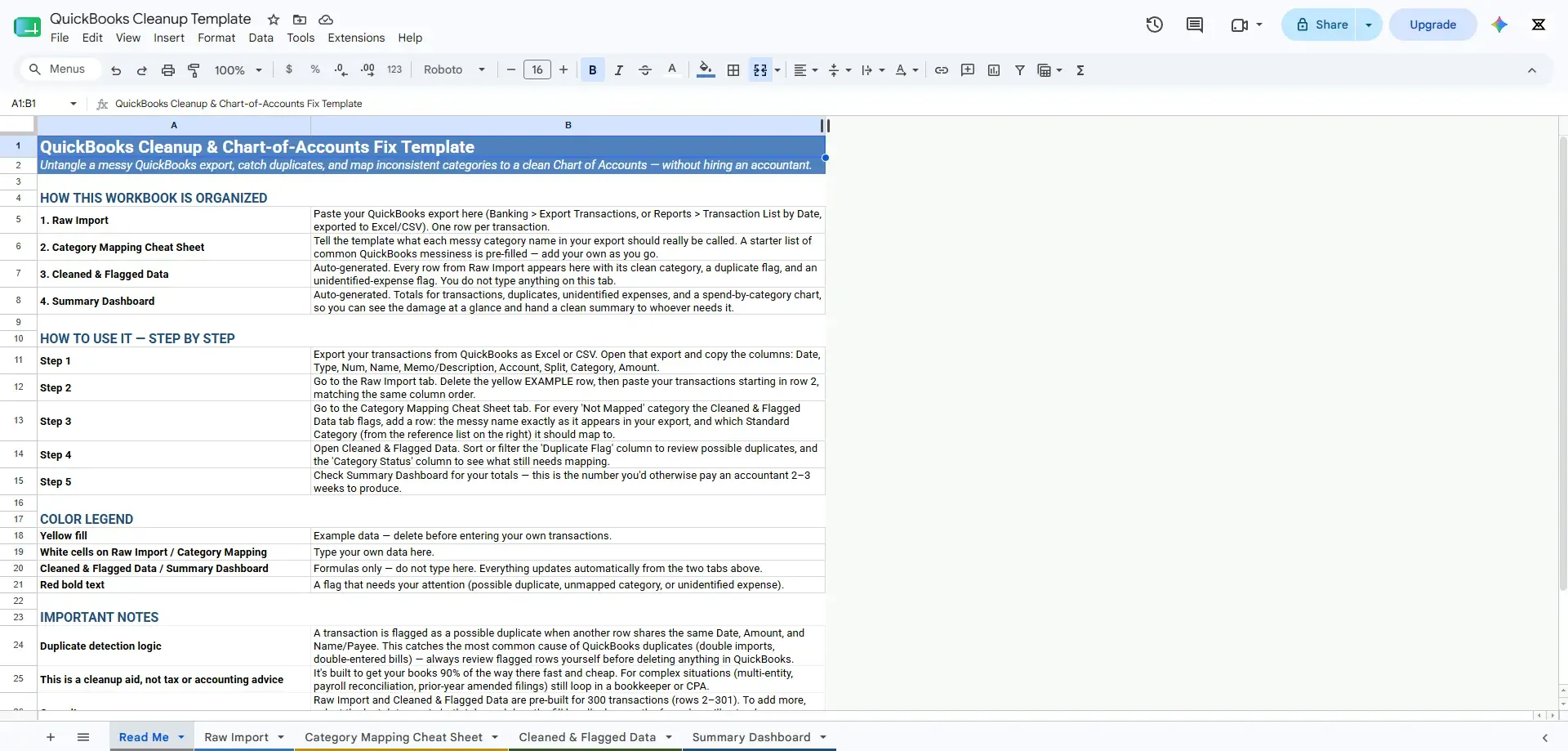Click the Upgrade button

click(1433, 25)
